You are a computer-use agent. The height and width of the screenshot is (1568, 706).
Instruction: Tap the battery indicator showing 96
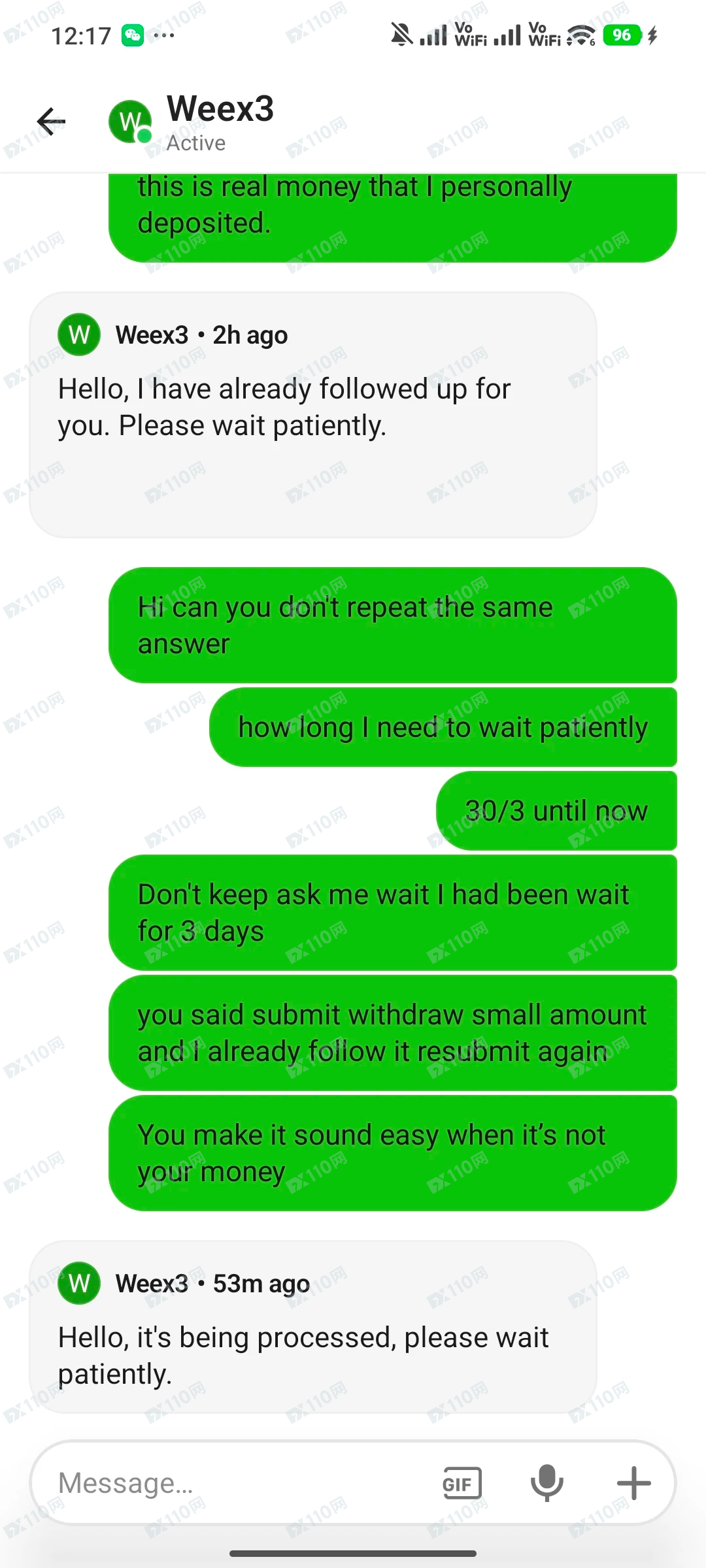(622, 35)
